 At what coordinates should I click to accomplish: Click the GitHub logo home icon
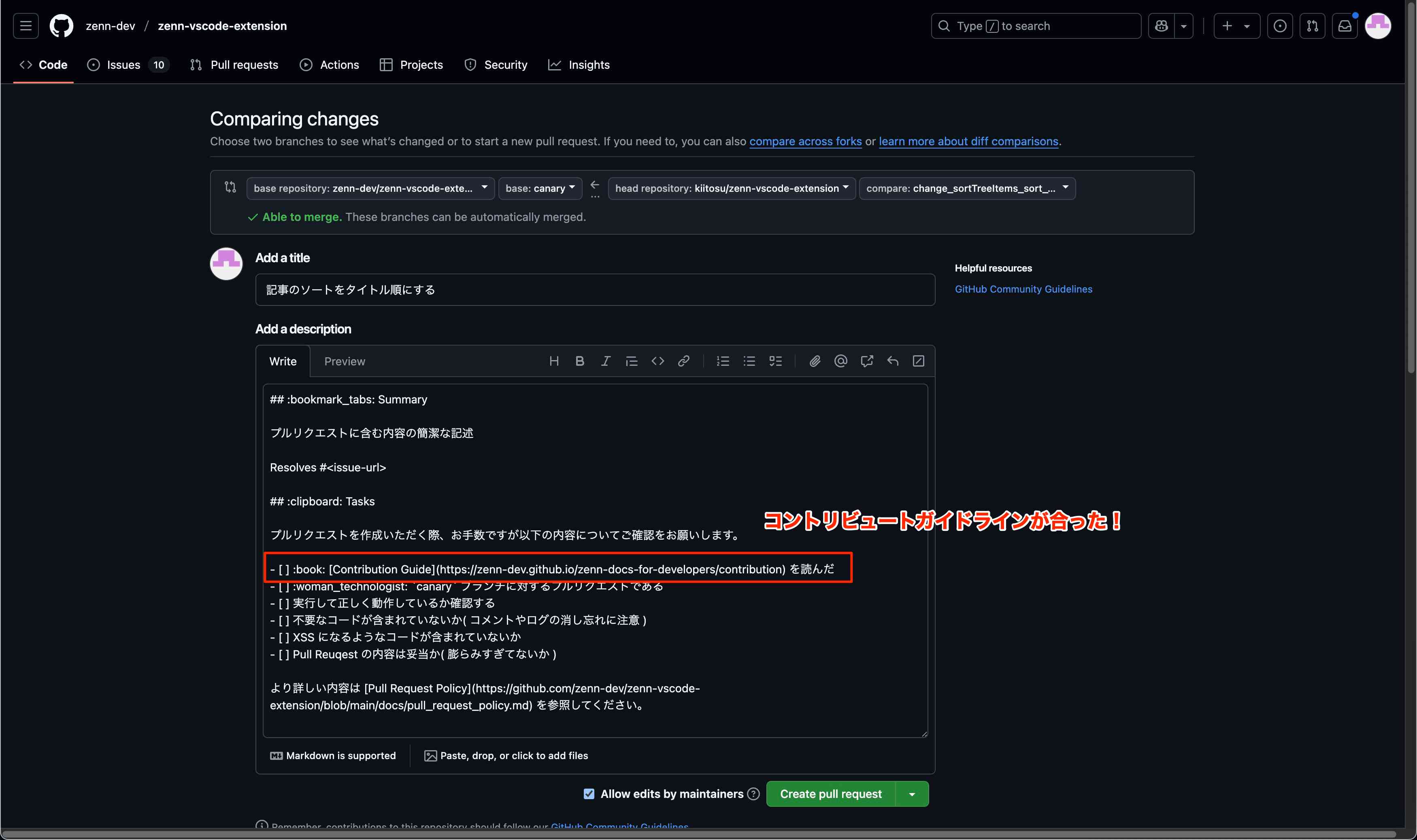[x=61, y=26]
